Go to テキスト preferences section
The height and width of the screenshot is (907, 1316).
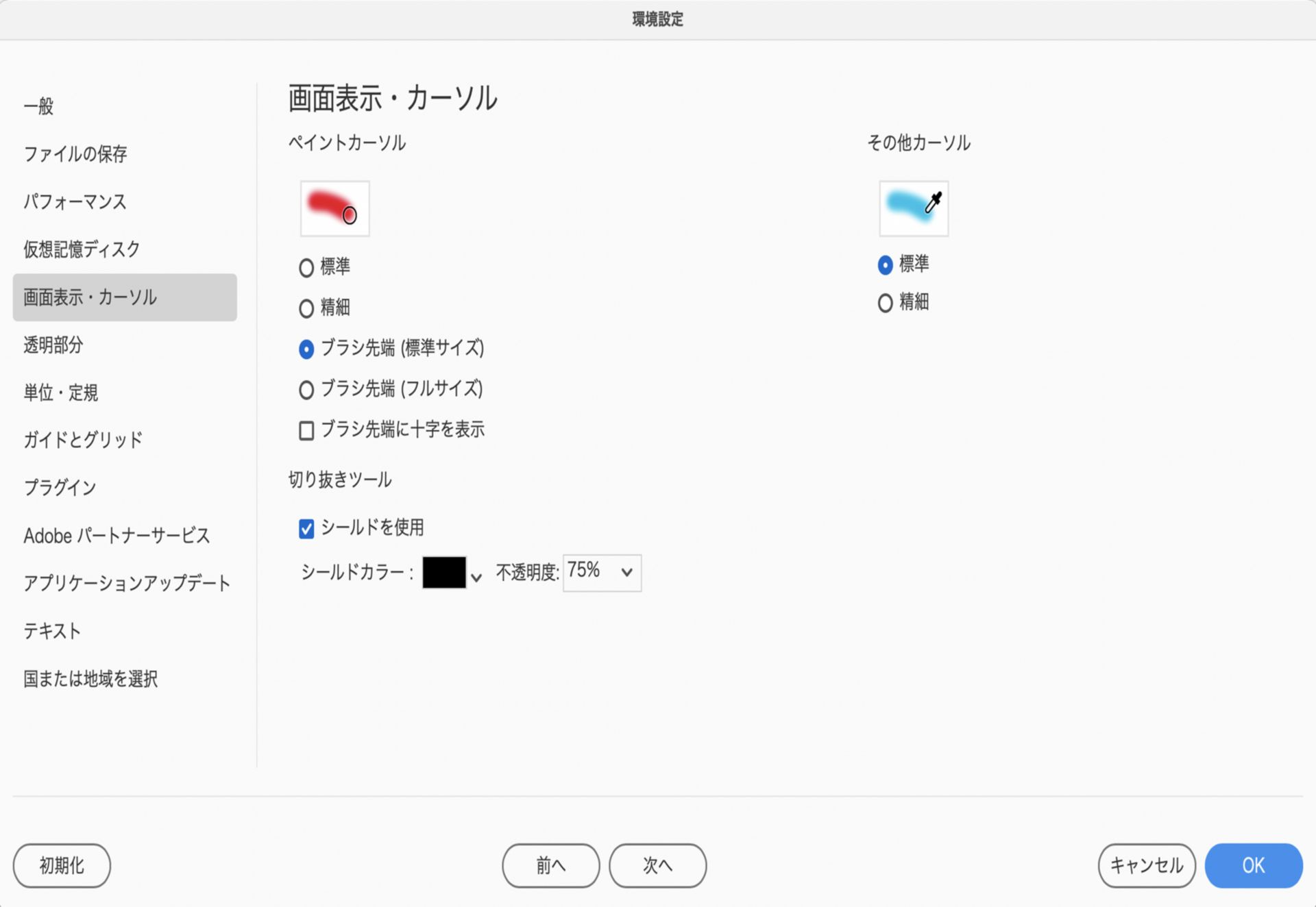52,630
